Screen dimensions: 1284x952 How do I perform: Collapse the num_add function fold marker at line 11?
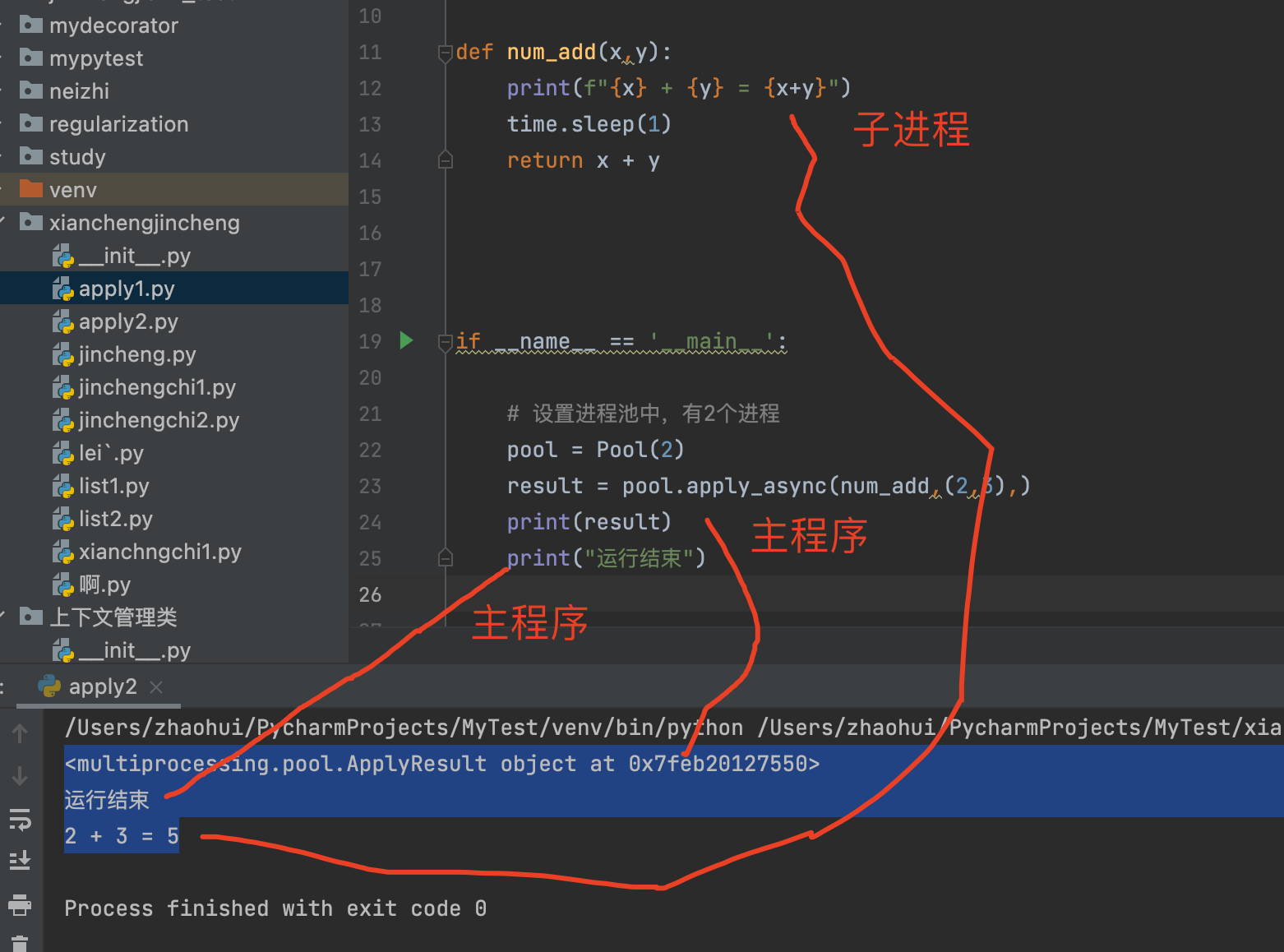coord(446,53)
